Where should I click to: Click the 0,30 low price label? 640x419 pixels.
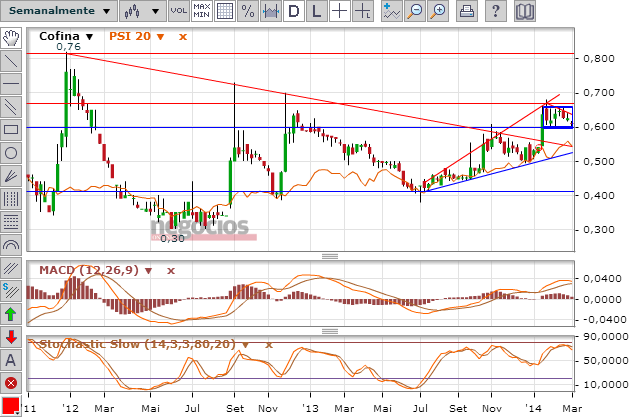(x=172, y=238)
